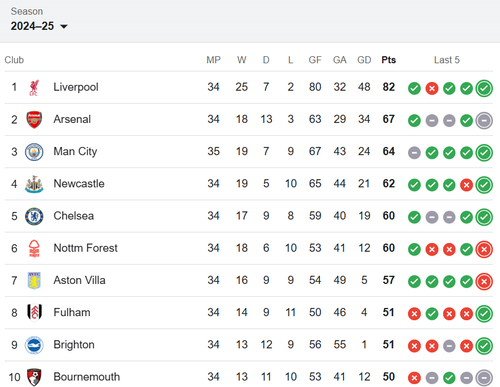Click the Arsenal club crest
Viewport: 500px width, 387px height.
point(34,120)
